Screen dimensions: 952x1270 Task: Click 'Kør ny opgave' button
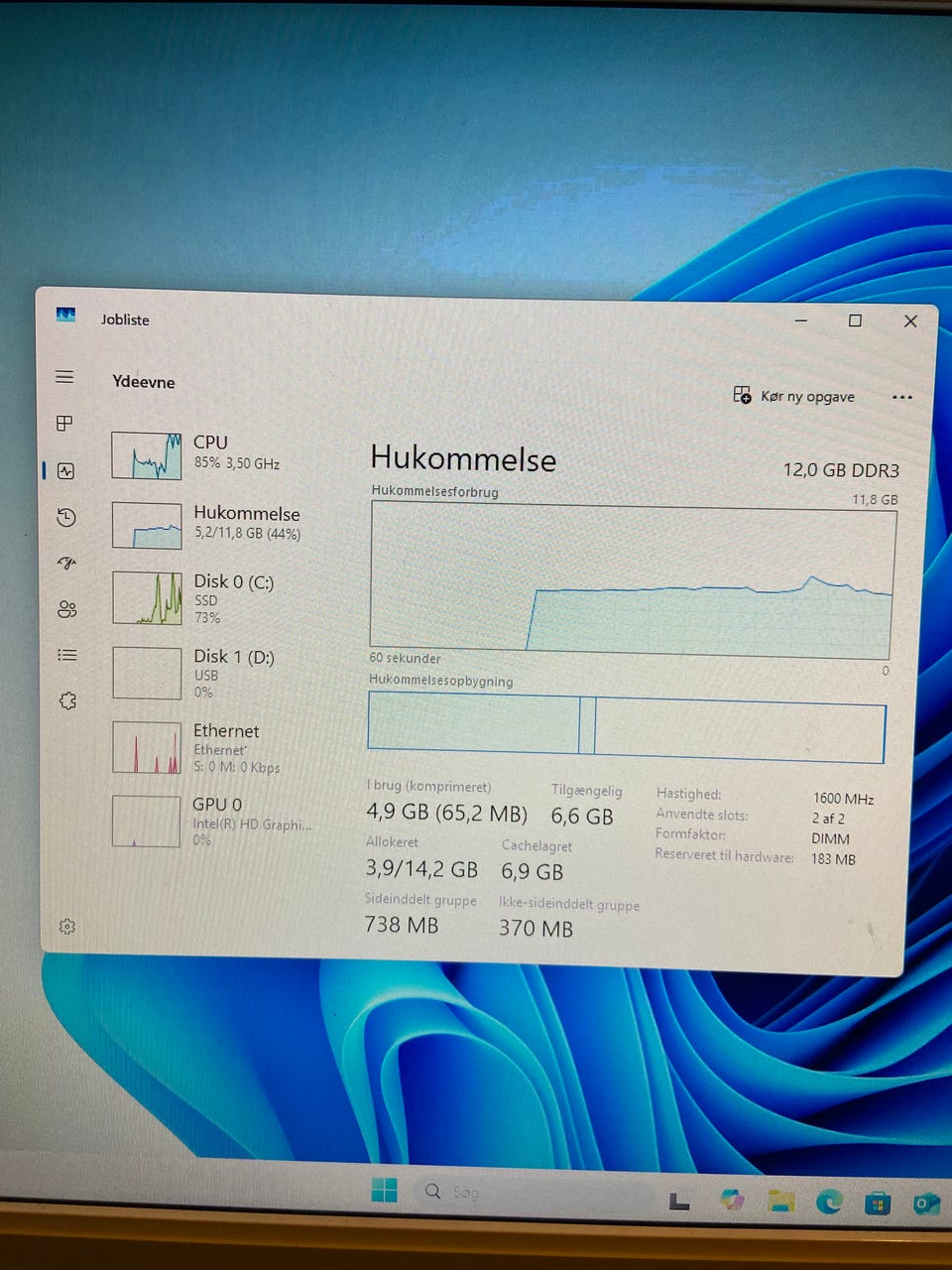click(794, 396)
